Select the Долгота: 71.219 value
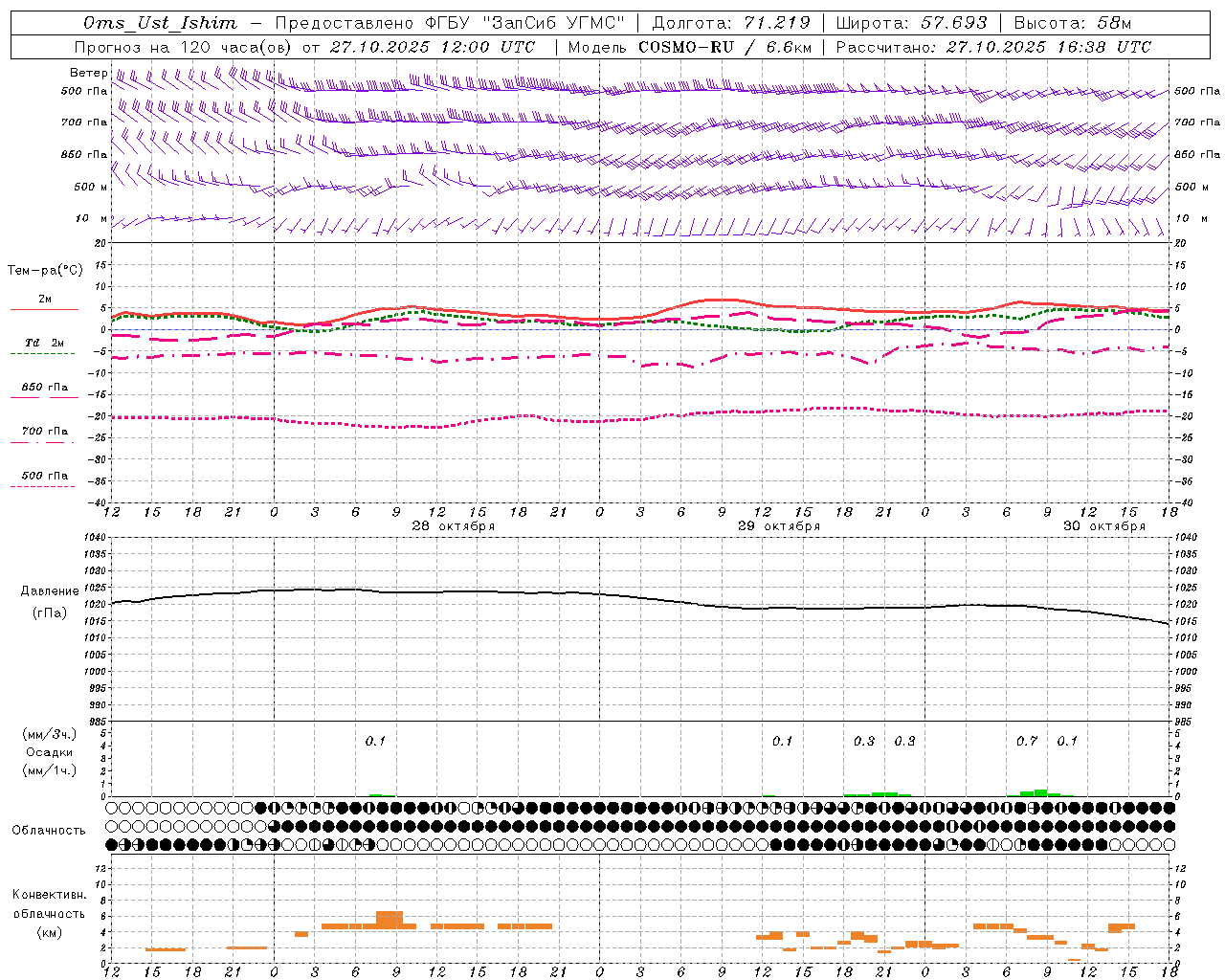The height and width of the screenshot is (980, 1225). click(x=731, y=23)
